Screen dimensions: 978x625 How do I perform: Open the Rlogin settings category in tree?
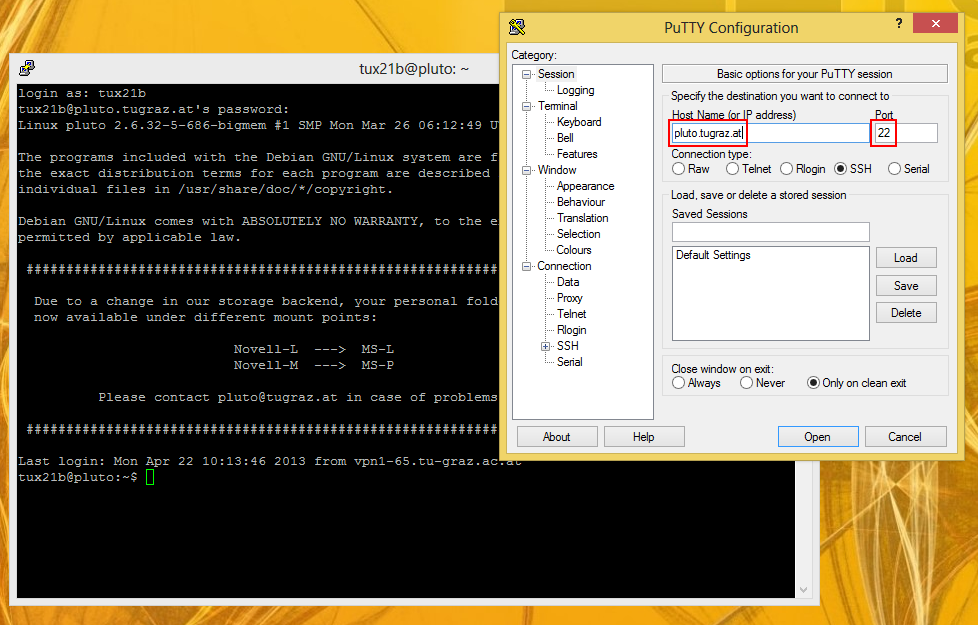point(571,330)
